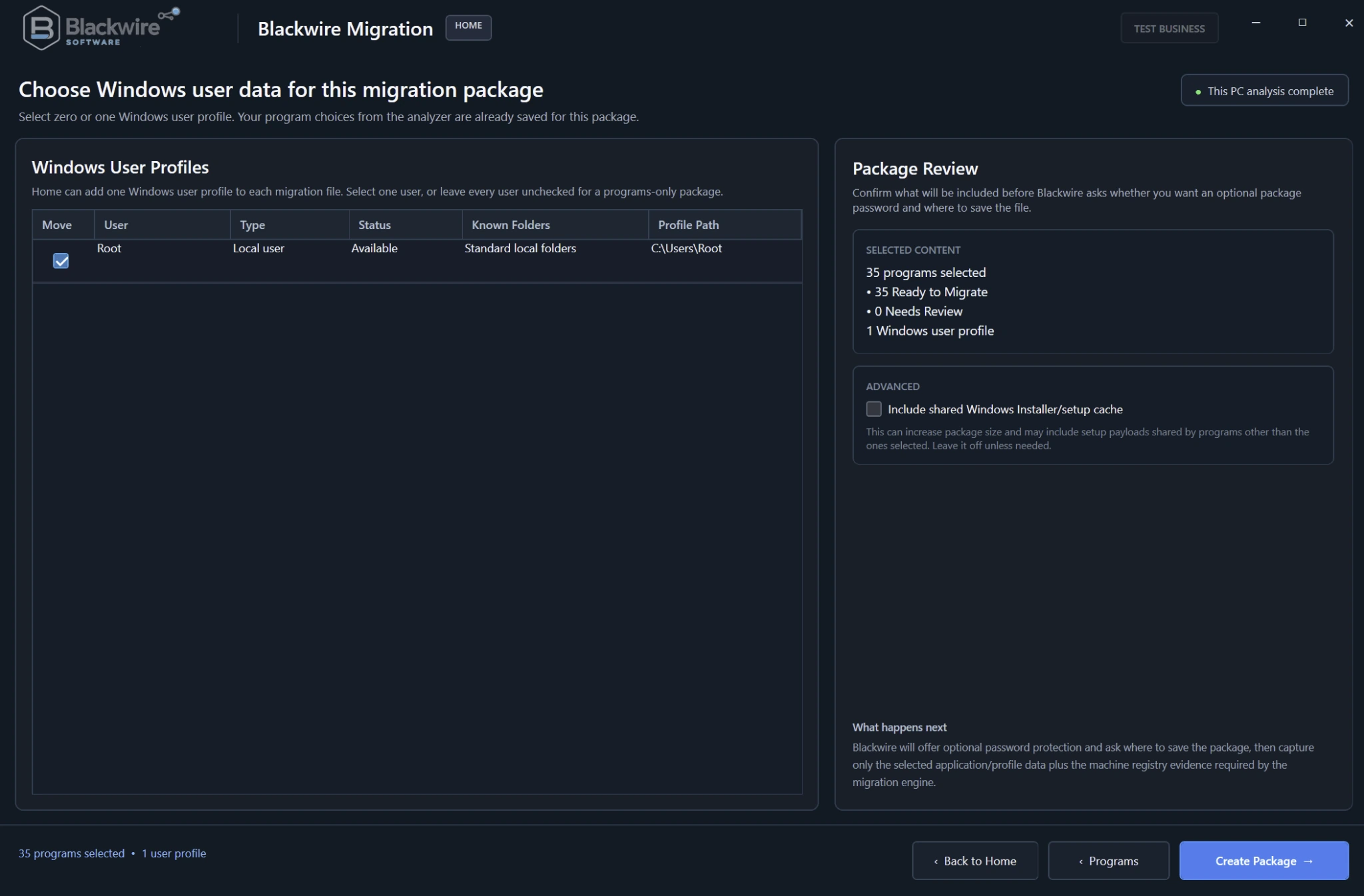Click 35 programs selected in Package Review

pos(926,272)
